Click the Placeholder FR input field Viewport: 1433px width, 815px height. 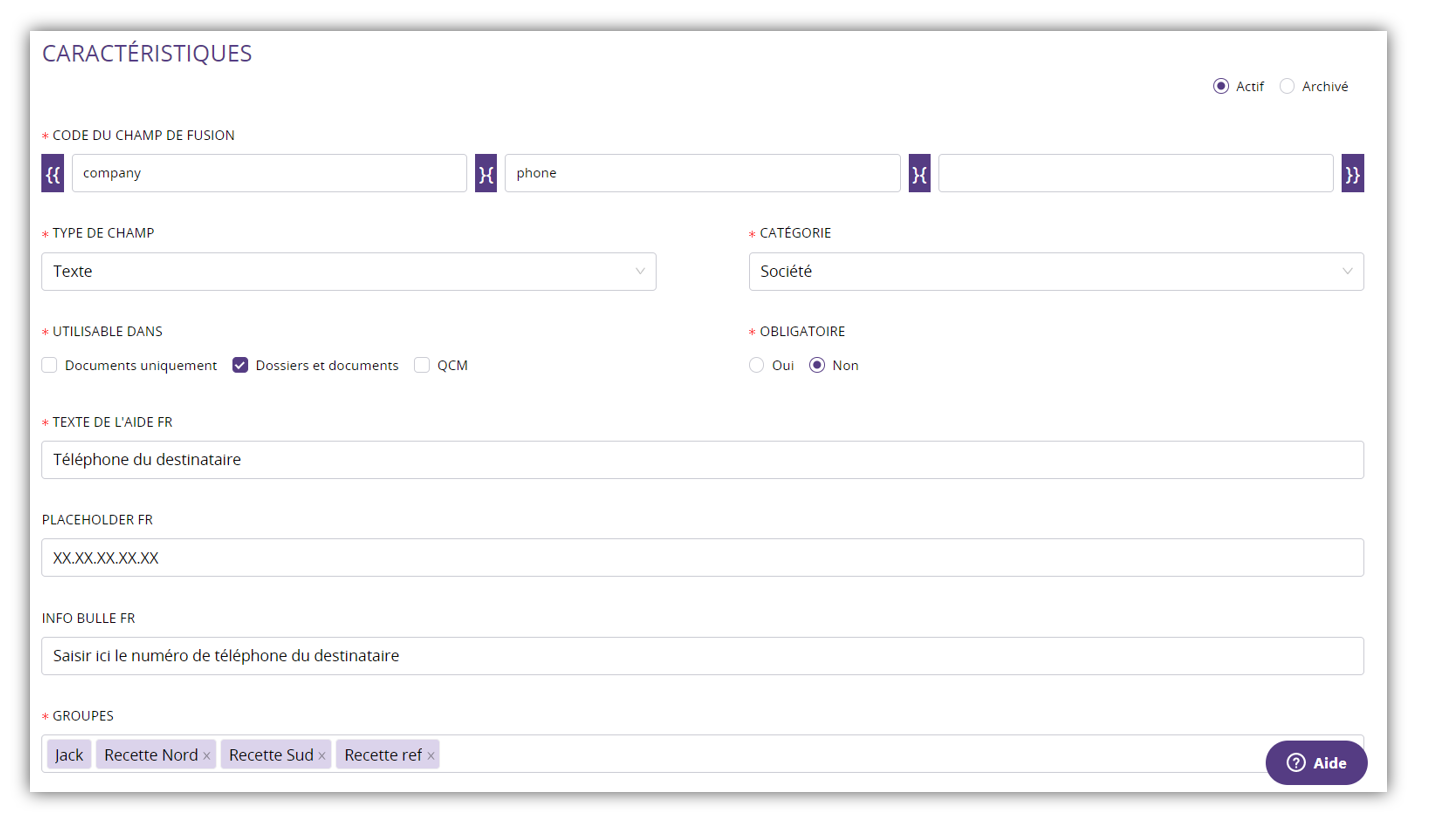coord(702,558)
